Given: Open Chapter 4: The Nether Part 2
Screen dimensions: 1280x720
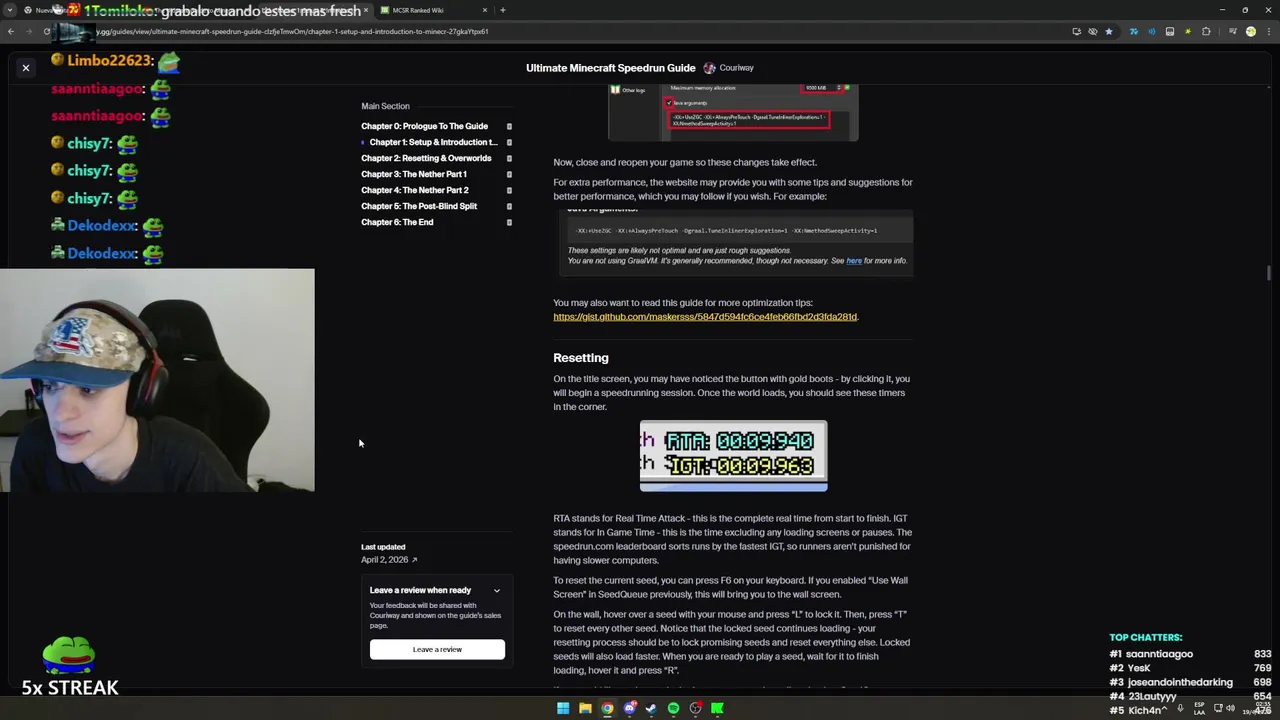Looking at the screenshot, I should click(x=415, y=190).
